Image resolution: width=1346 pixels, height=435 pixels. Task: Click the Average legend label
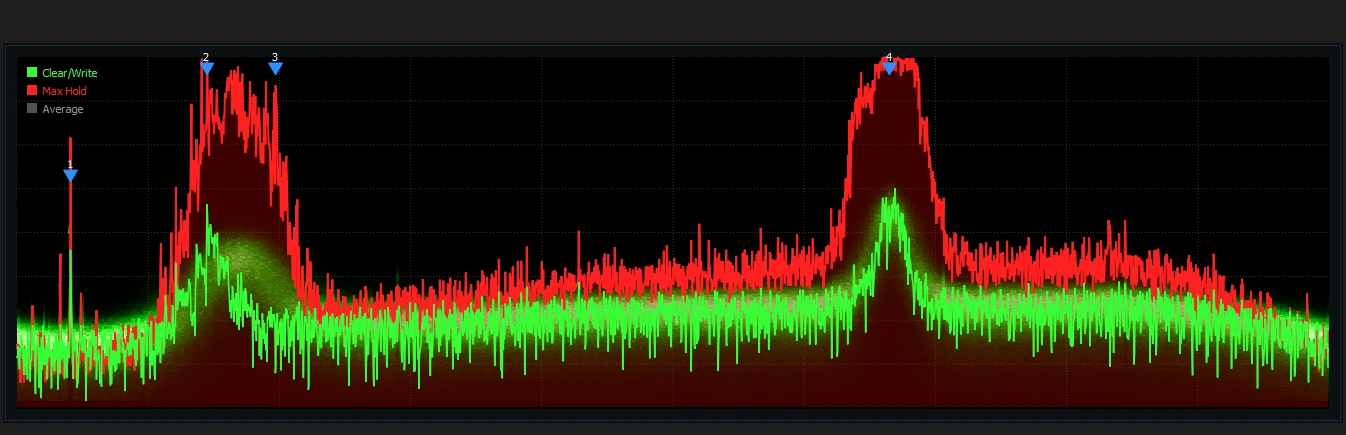tap(62, 109)
